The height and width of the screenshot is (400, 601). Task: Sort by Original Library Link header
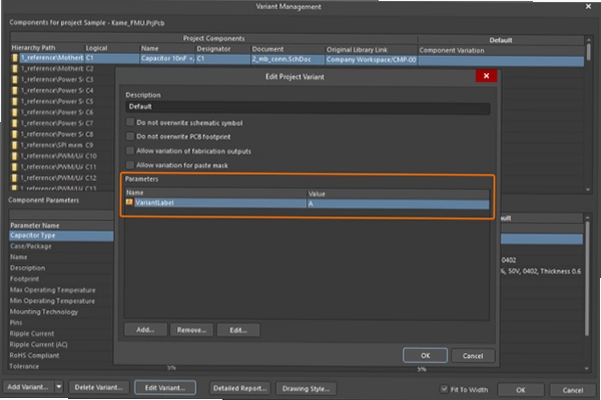(x=371, y=50)
